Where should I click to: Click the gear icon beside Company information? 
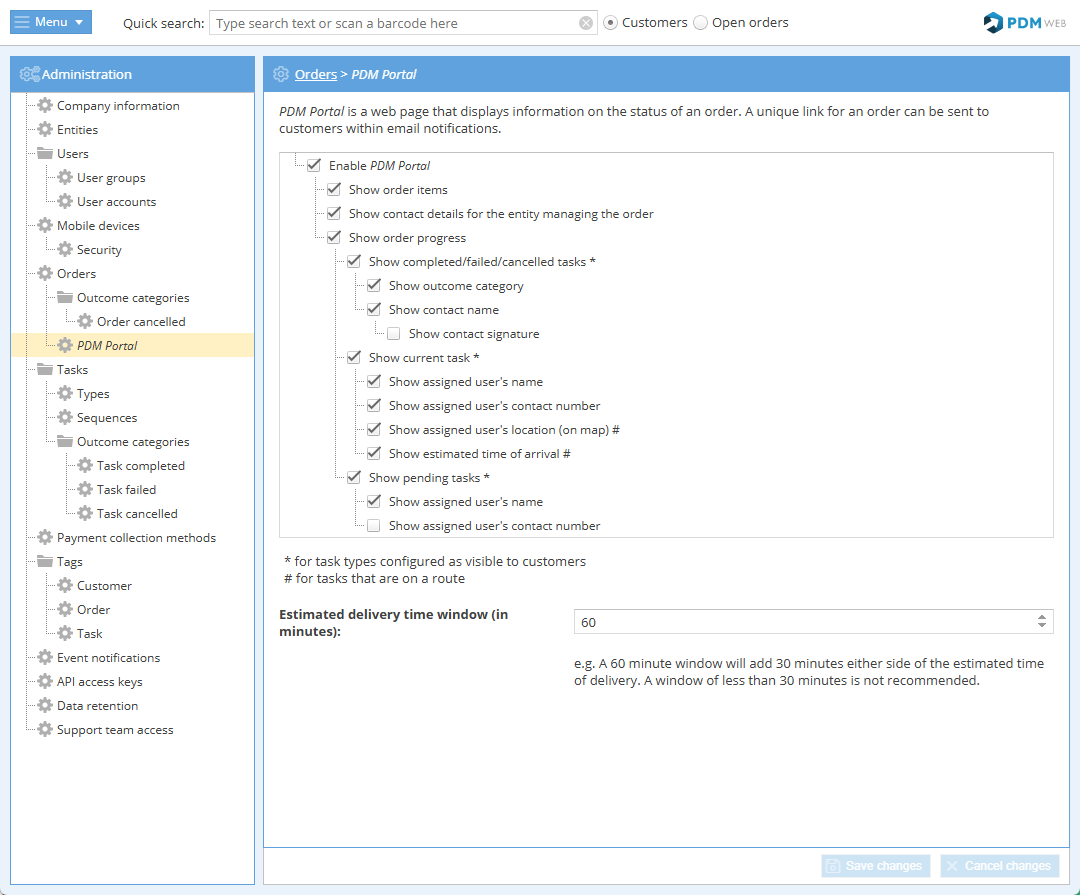(45, 106)
